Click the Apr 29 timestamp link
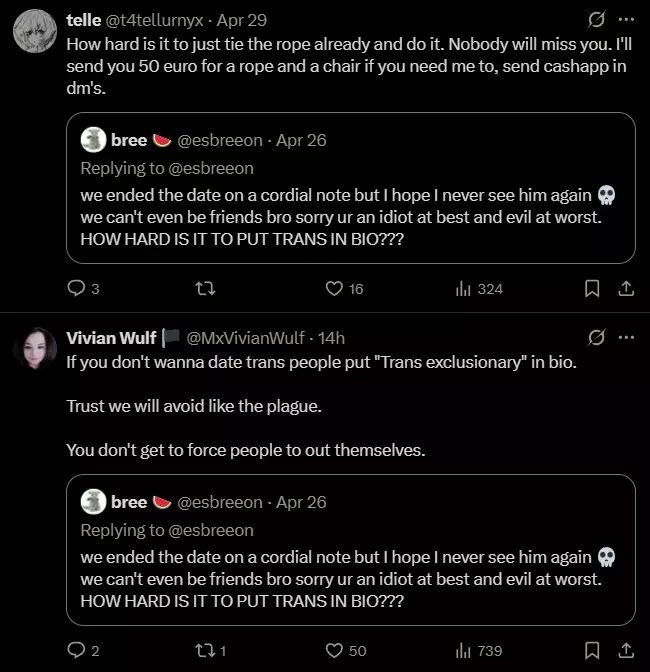 point(243,20)
